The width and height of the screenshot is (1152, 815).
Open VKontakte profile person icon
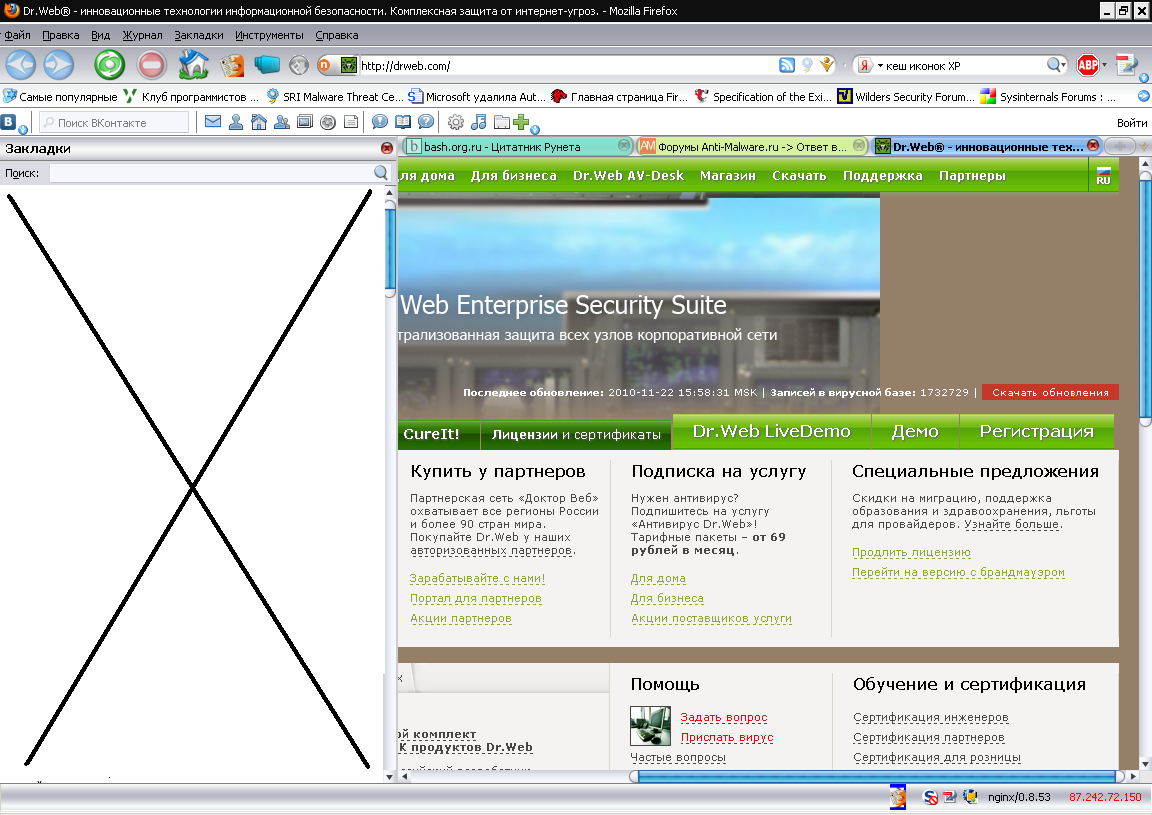click(236, 122)
